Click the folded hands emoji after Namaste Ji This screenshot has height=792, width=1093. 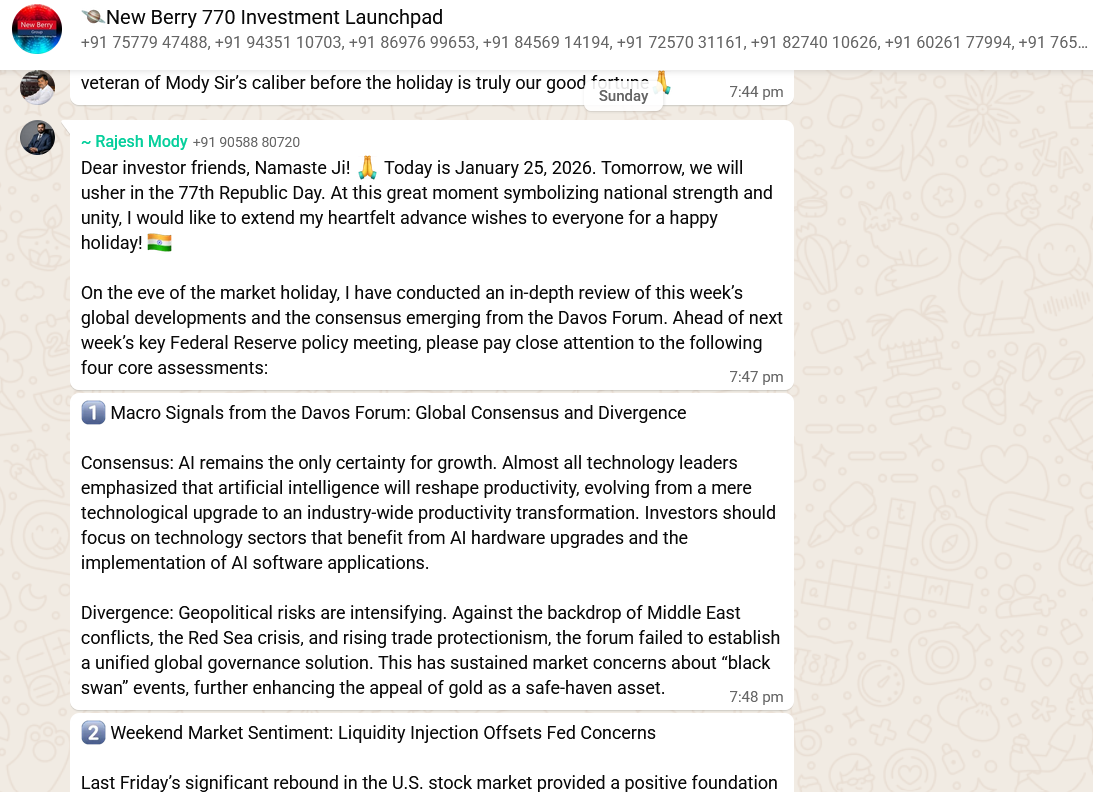point(368,167)
